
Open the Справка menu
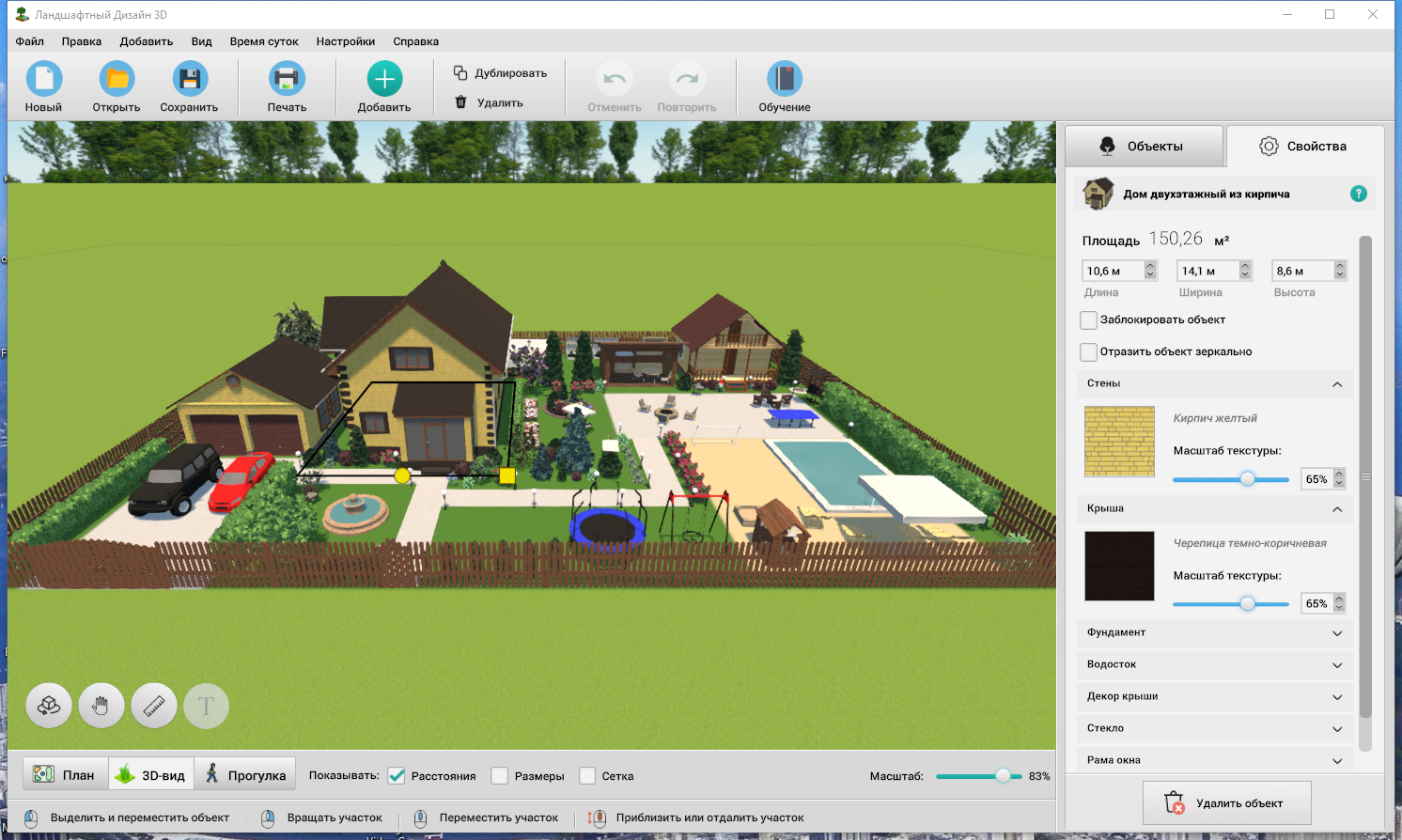[x=416, y=41]
